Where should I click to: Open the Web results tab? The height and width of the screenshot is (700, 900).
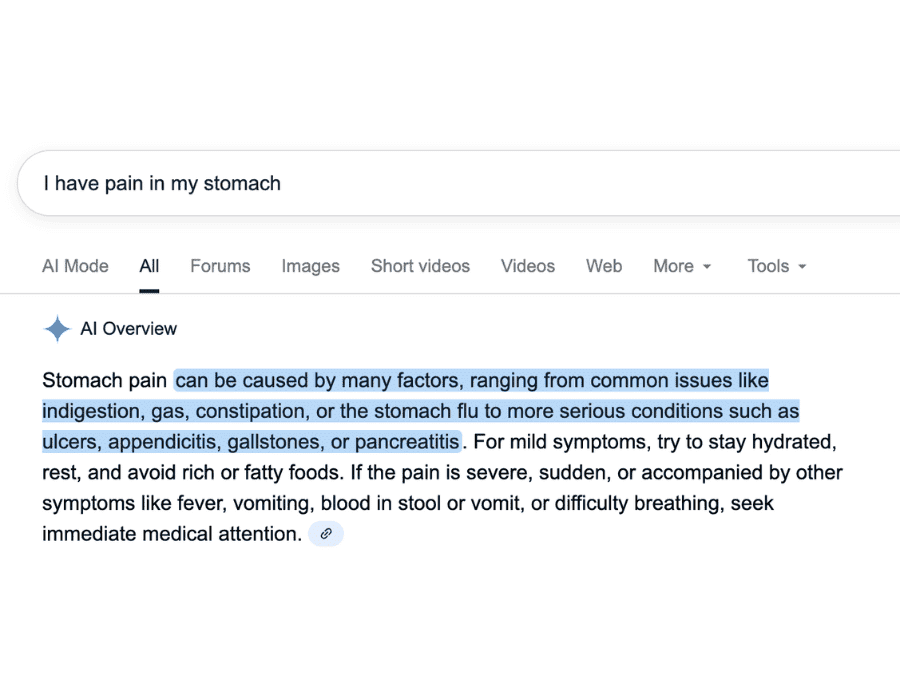coord(604,266)
